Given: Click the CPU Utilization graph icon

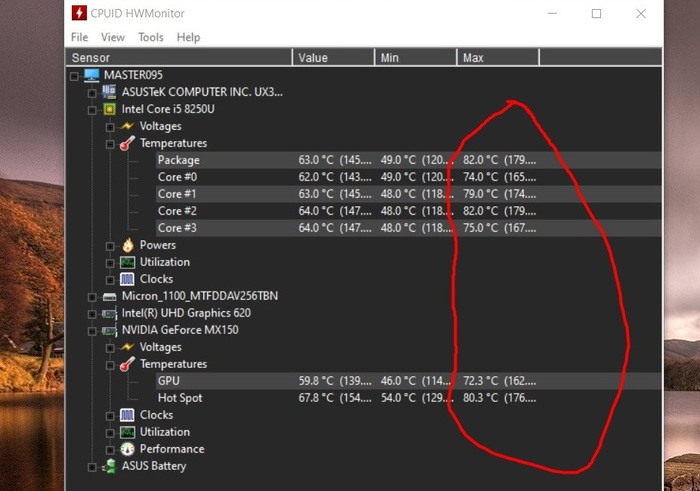Looking at the screenshot, I should (127, 262).
